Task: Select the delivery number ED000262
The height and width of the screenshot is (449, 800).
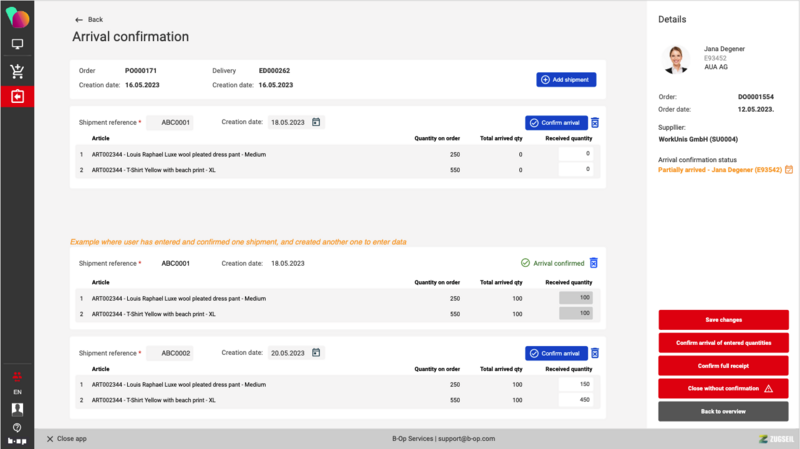Action: [274, 71]
